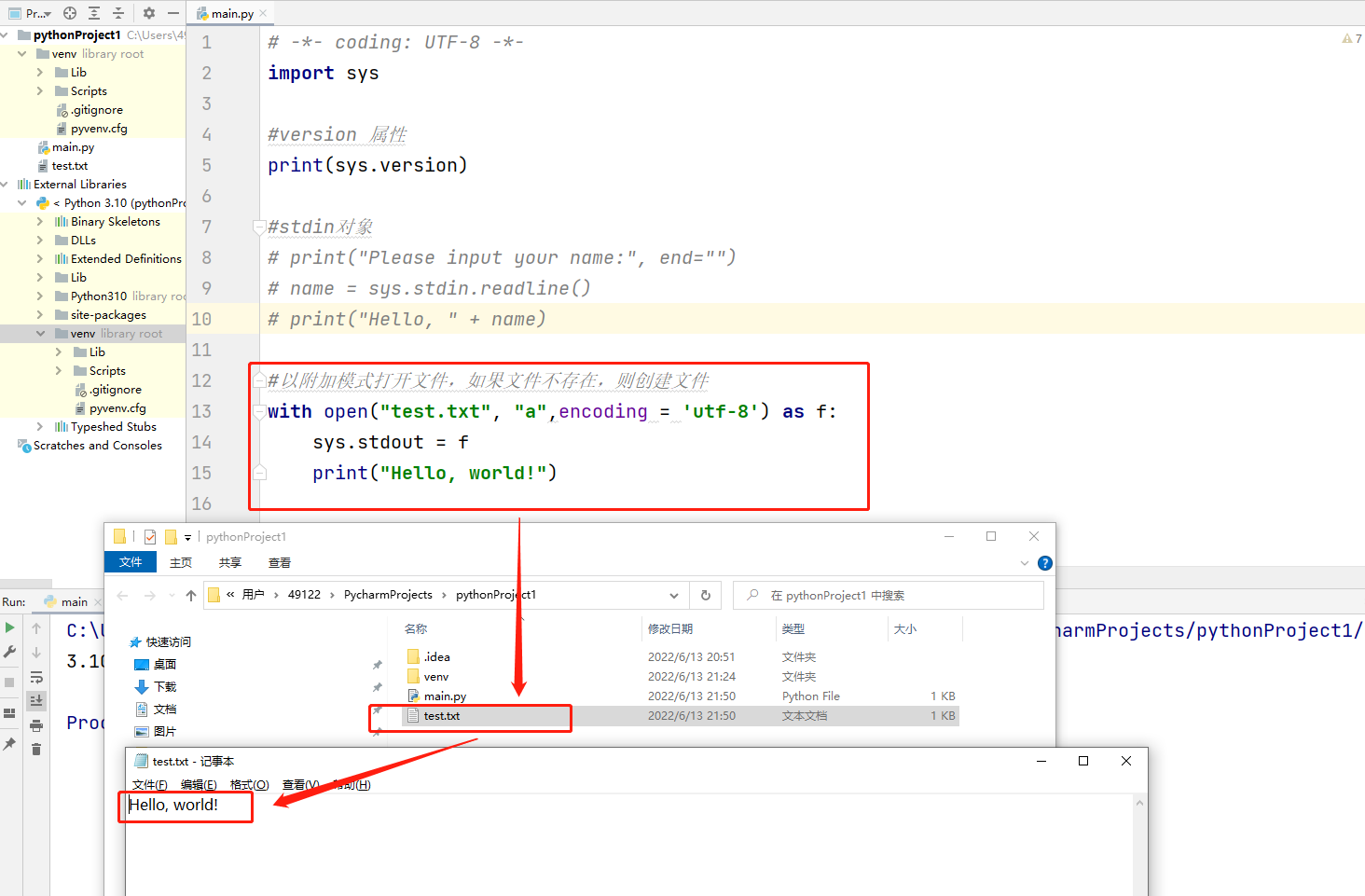Open run configuration wrench icon
The width and height of the screenshot is (1365, 896).
pos(10,652)
